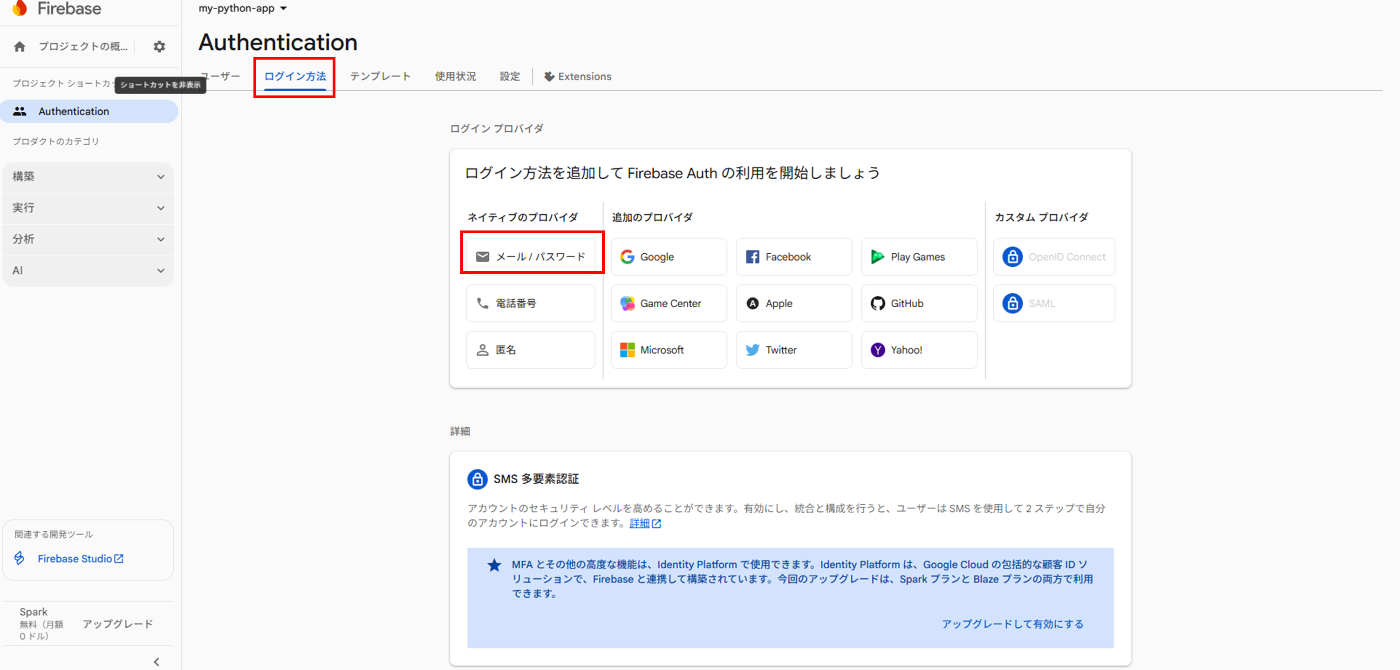
Task: Open the my-python-app project dropdown
Action: point(242,7)
